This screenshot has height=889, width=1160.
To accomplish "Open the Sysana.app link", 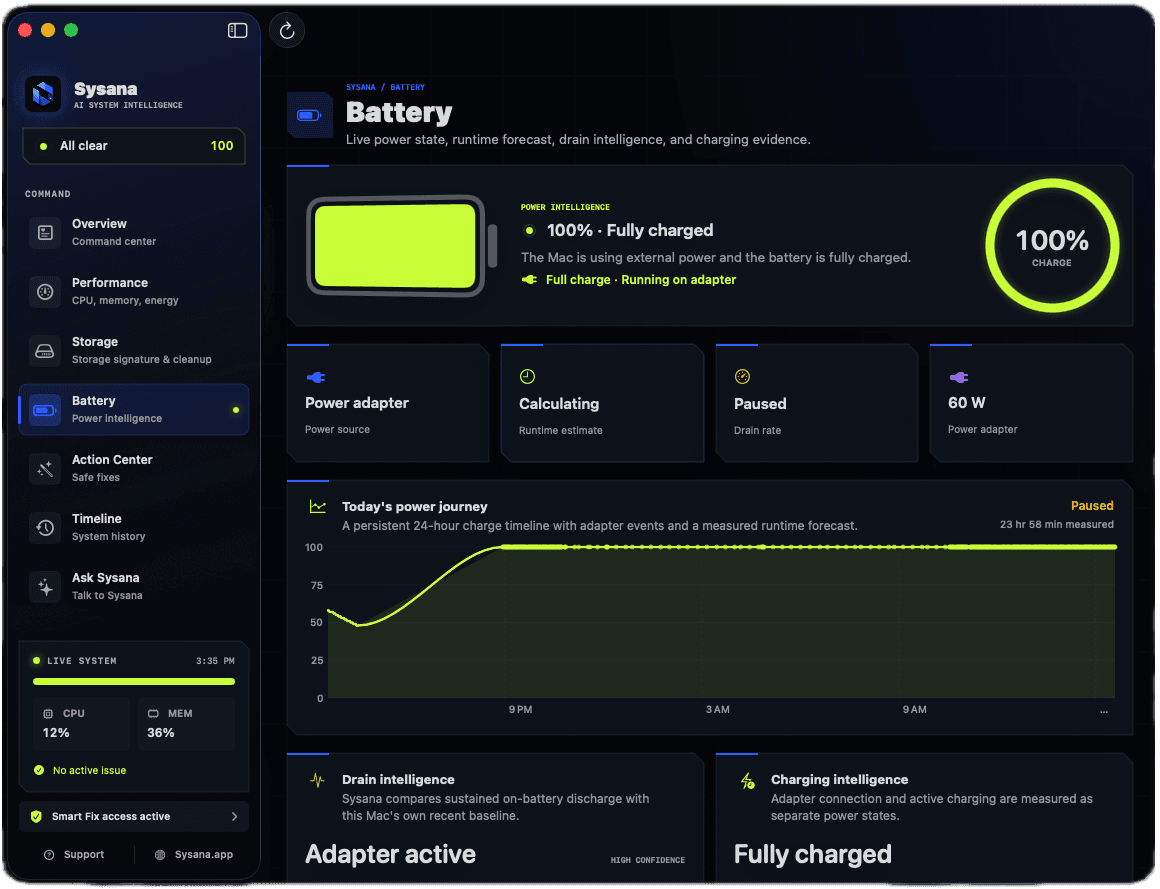I will coord(194,855).
